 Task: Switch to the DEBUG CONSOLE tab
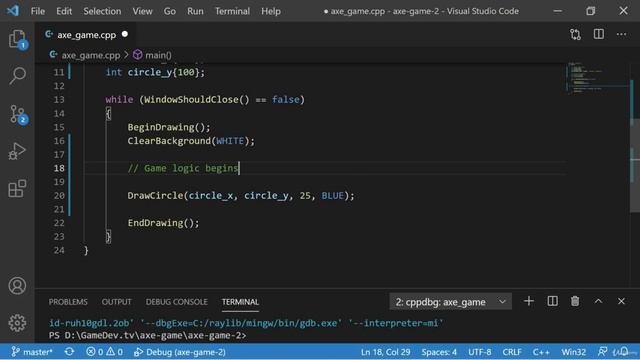[x=176, y=302]
